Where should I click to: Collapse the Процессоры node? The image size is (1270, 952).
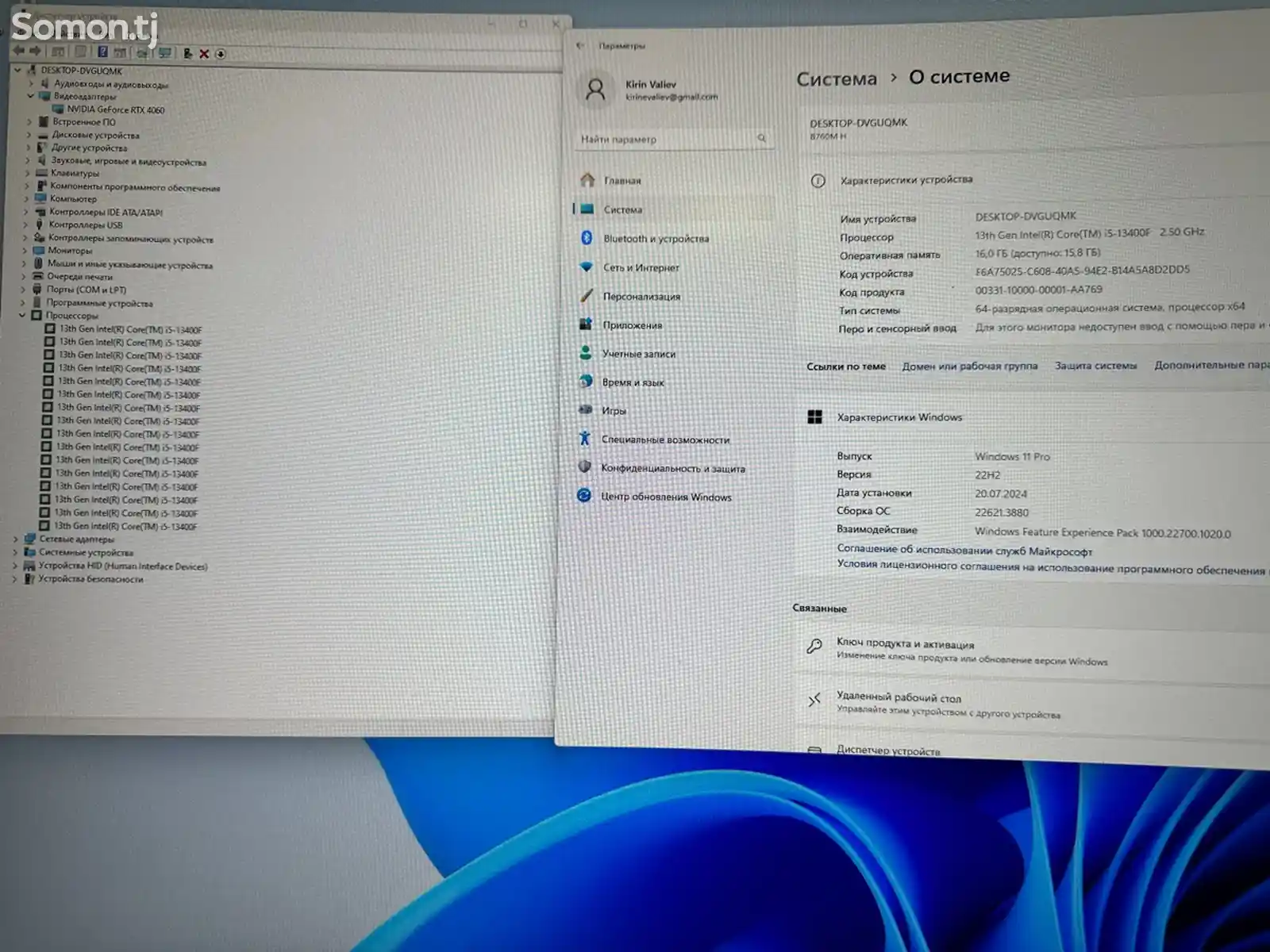click(23, 315)
